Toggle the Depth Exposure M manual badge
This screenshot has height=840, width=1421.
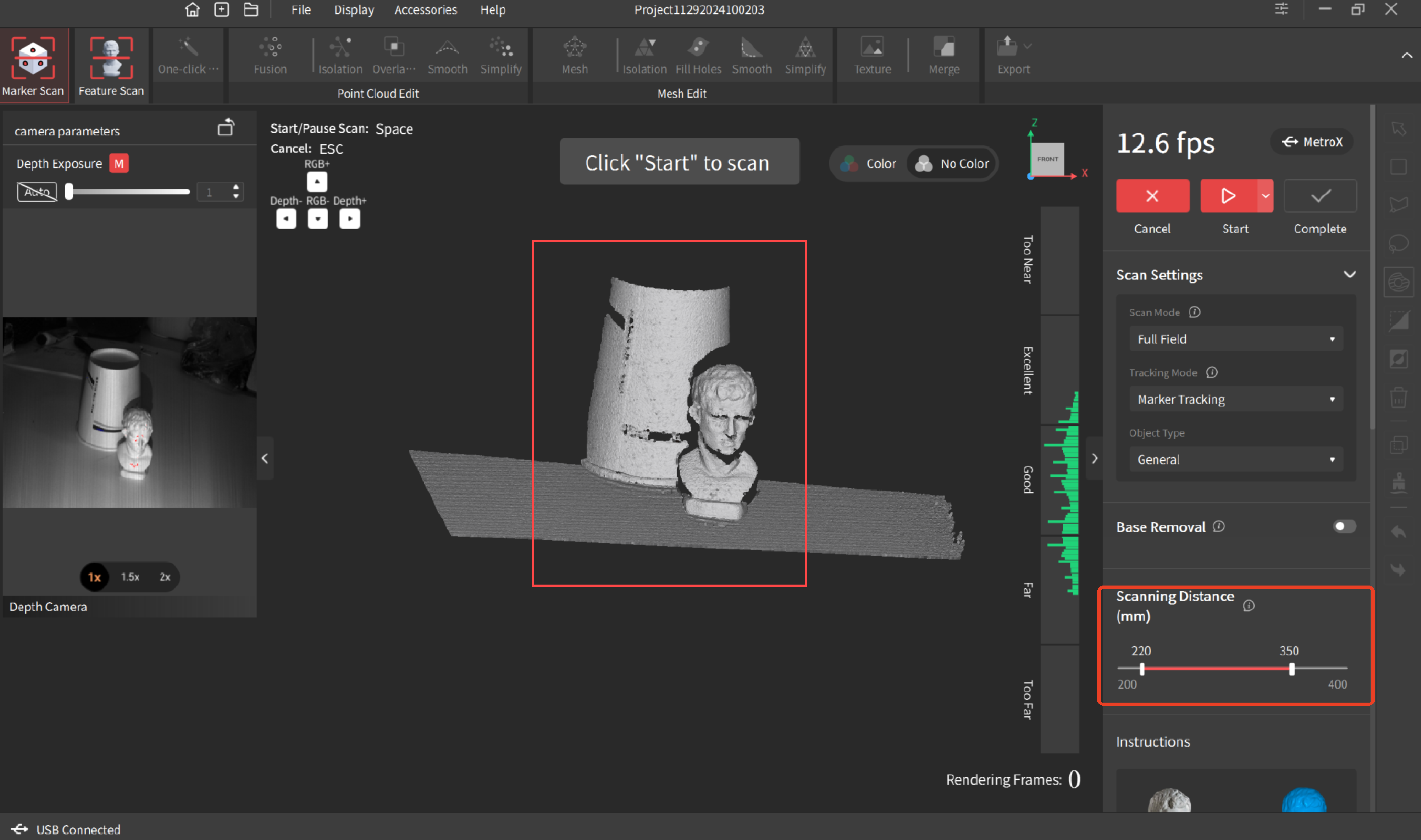(119, 164)
